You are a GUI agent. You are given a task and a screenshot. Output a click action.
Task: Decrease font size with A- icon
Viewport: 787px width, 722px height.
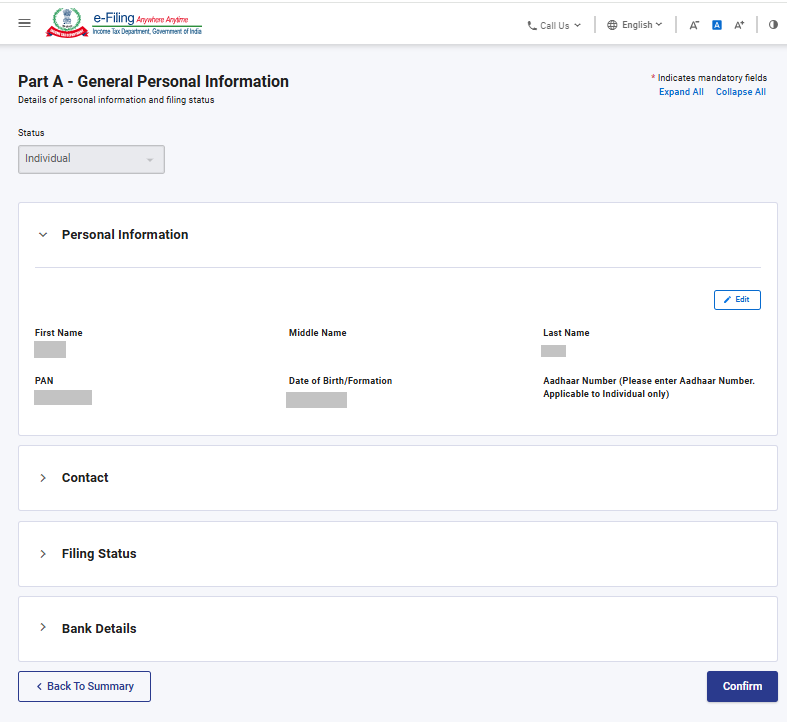[694, 25]
